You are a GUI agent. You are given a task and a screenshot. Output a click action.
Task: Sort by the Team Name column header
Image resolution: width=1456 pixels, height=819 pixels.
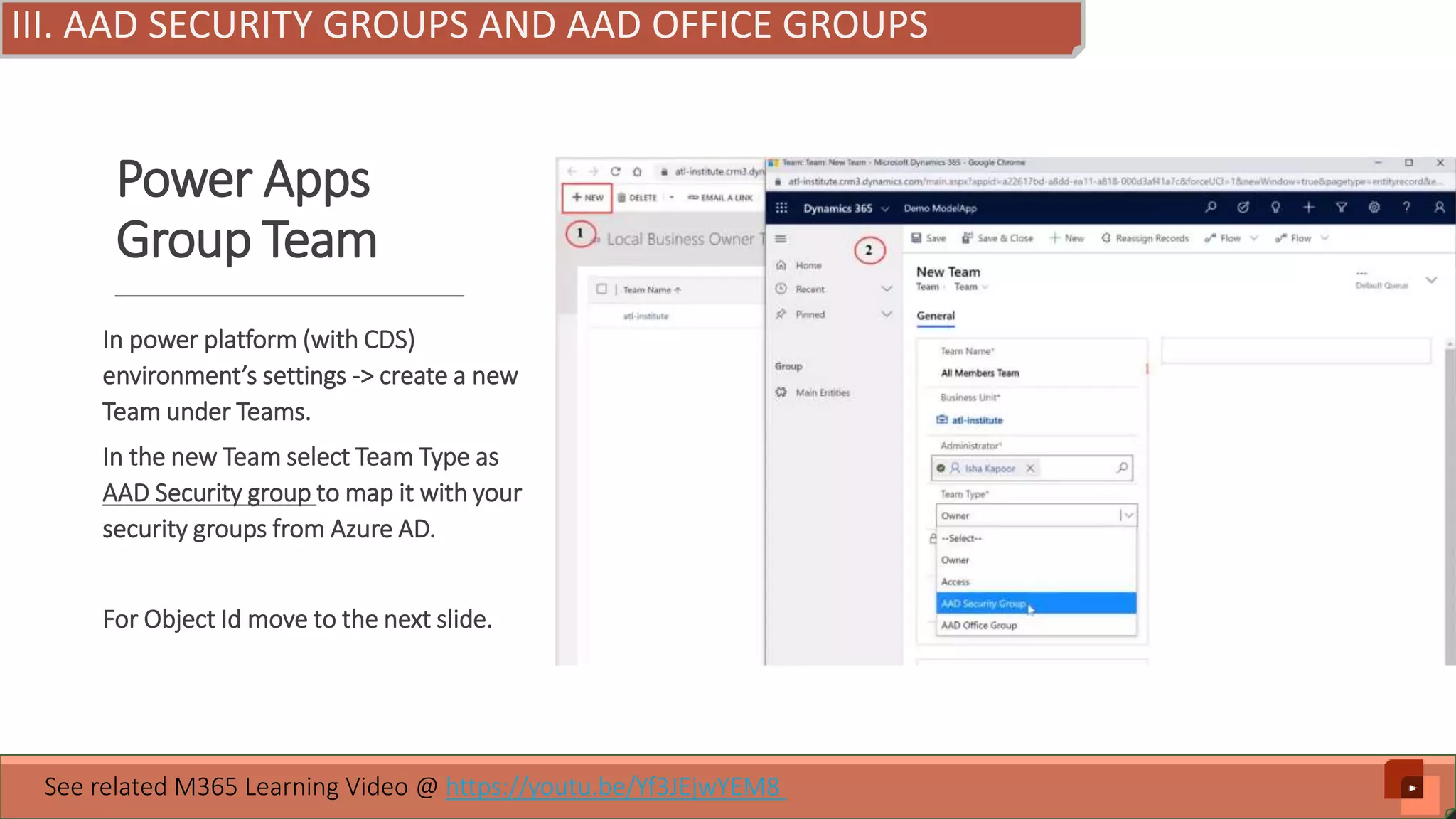[652, 289]
